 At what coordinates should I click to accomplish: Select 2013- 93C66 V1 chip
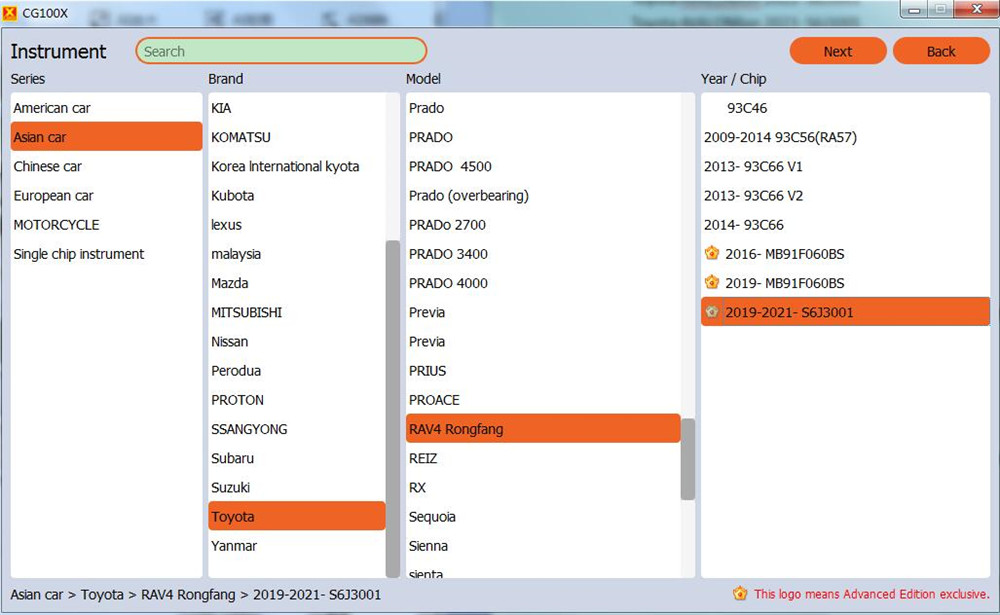click(845, 166)
